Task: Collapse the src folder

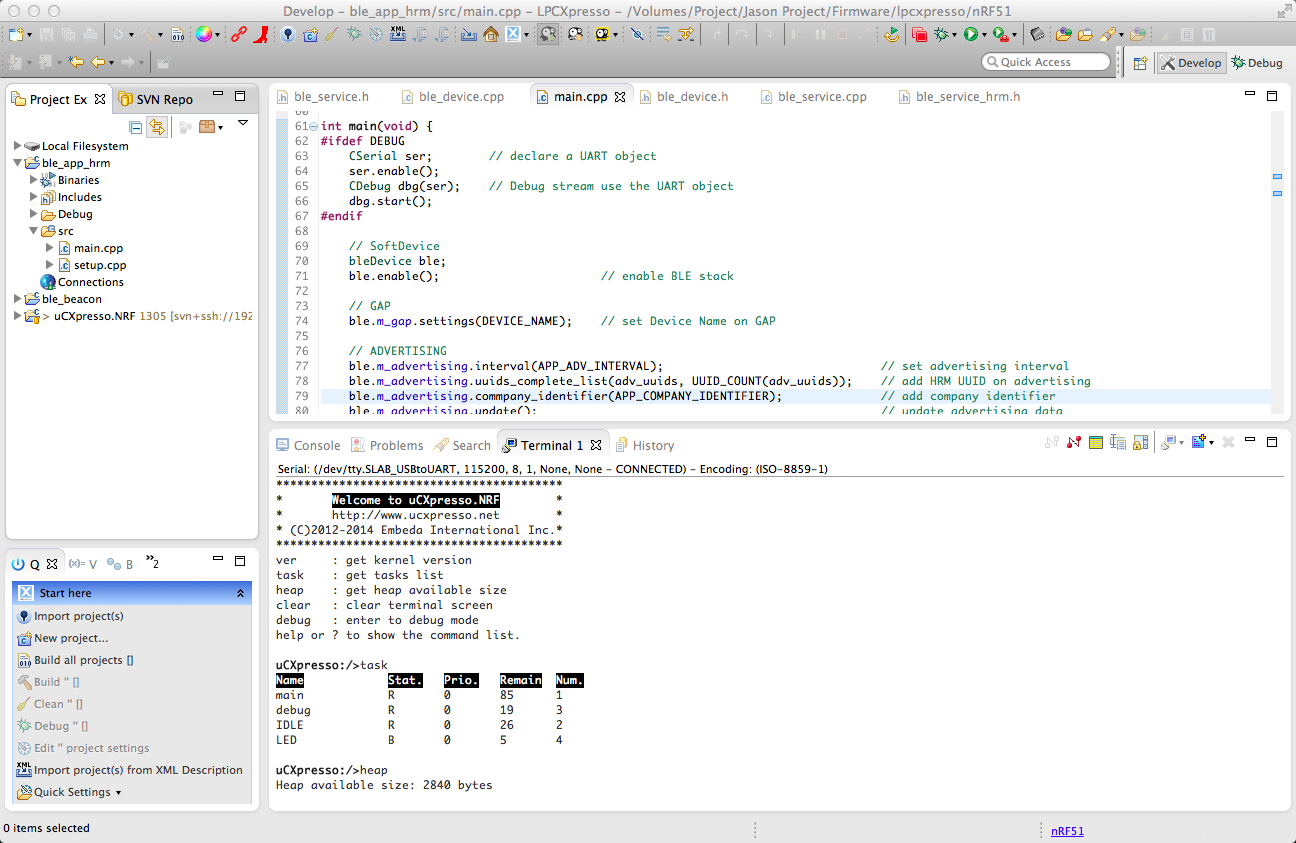Action: pyautogui.click(x=34, y=231)
